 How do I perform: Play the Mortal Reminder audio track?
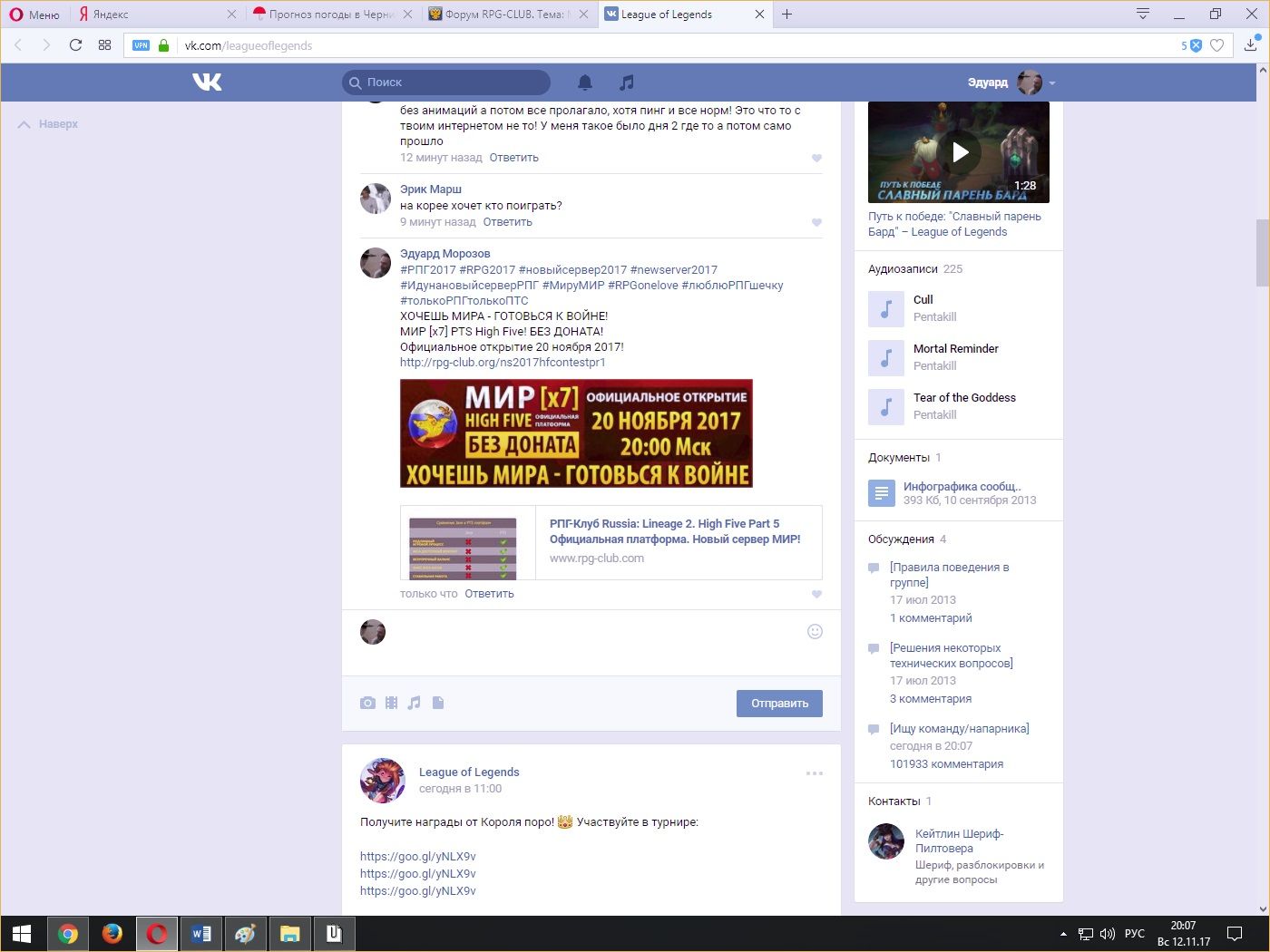point(886,357)
